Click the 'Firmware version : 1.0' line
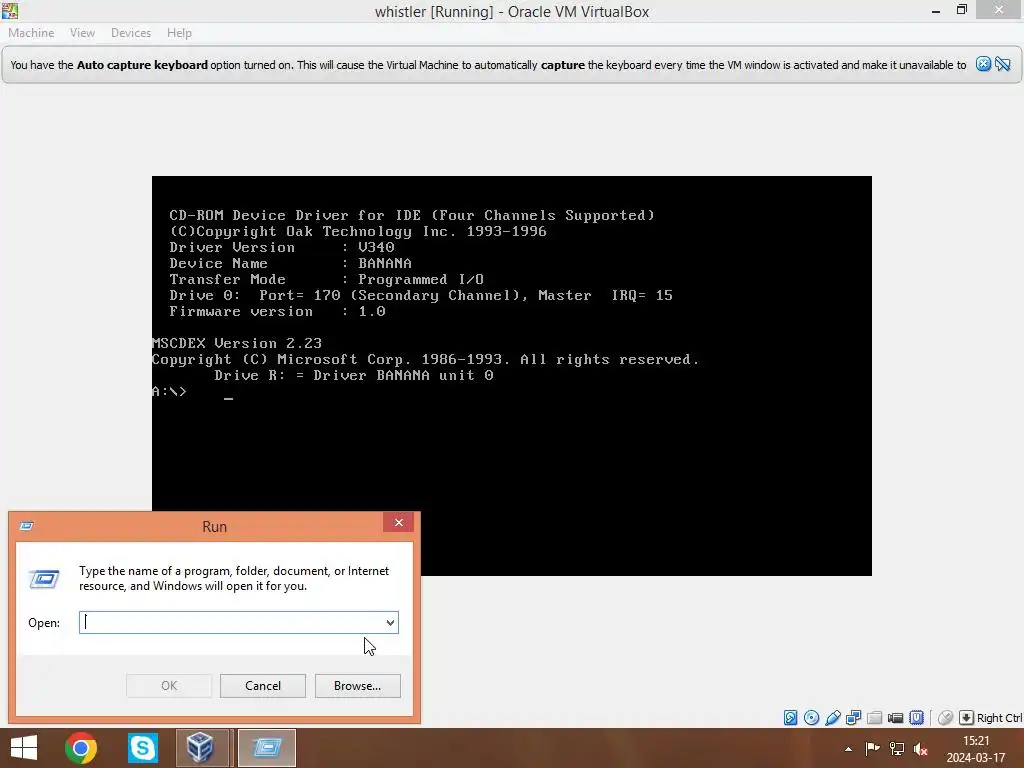1024x768 pixels. coord(277,312)
